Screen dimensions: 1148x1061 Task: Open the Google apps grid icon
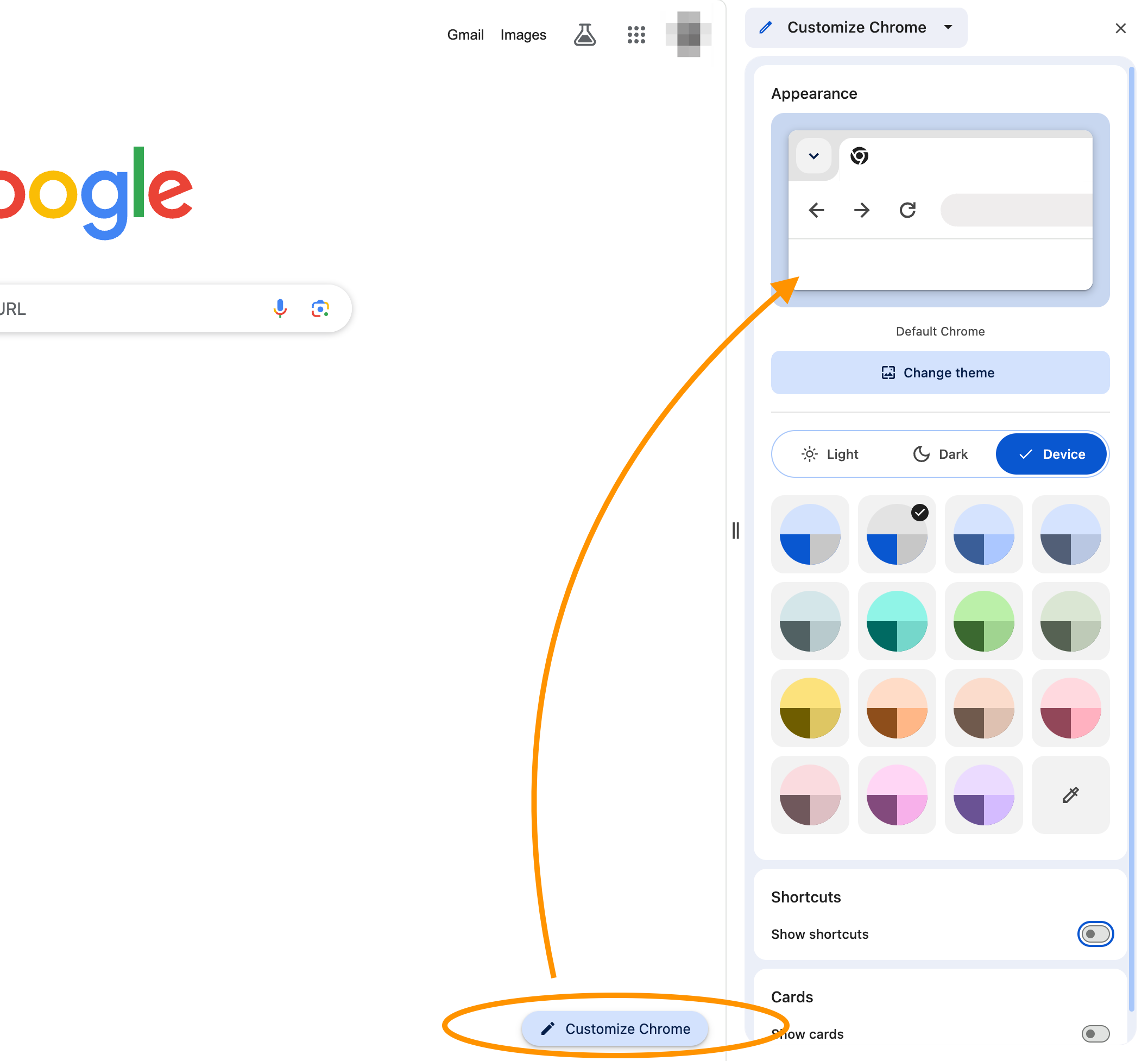pos(636,34)
